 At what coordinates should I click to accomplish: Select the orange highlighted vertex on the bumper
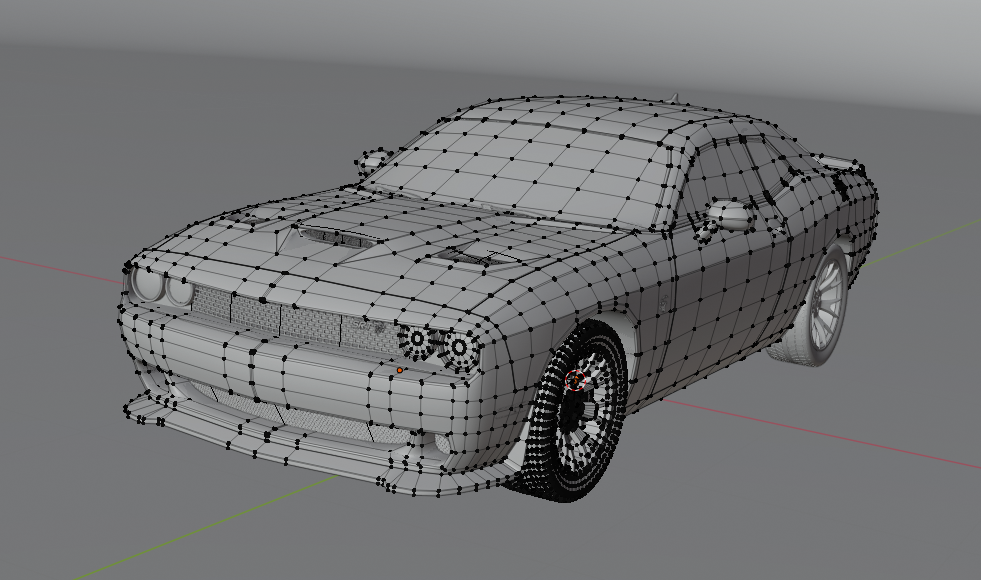tap(400, 370)
